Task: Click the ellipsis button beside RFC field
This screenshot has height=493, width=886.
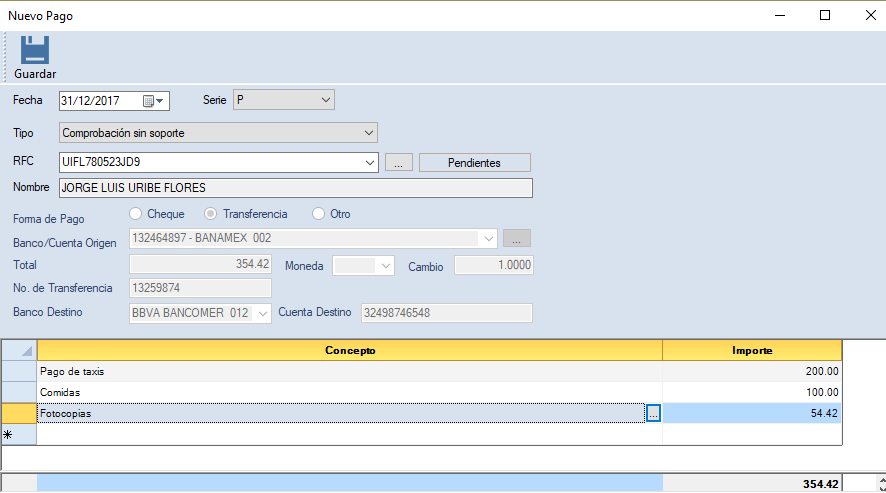Action: 398,162
